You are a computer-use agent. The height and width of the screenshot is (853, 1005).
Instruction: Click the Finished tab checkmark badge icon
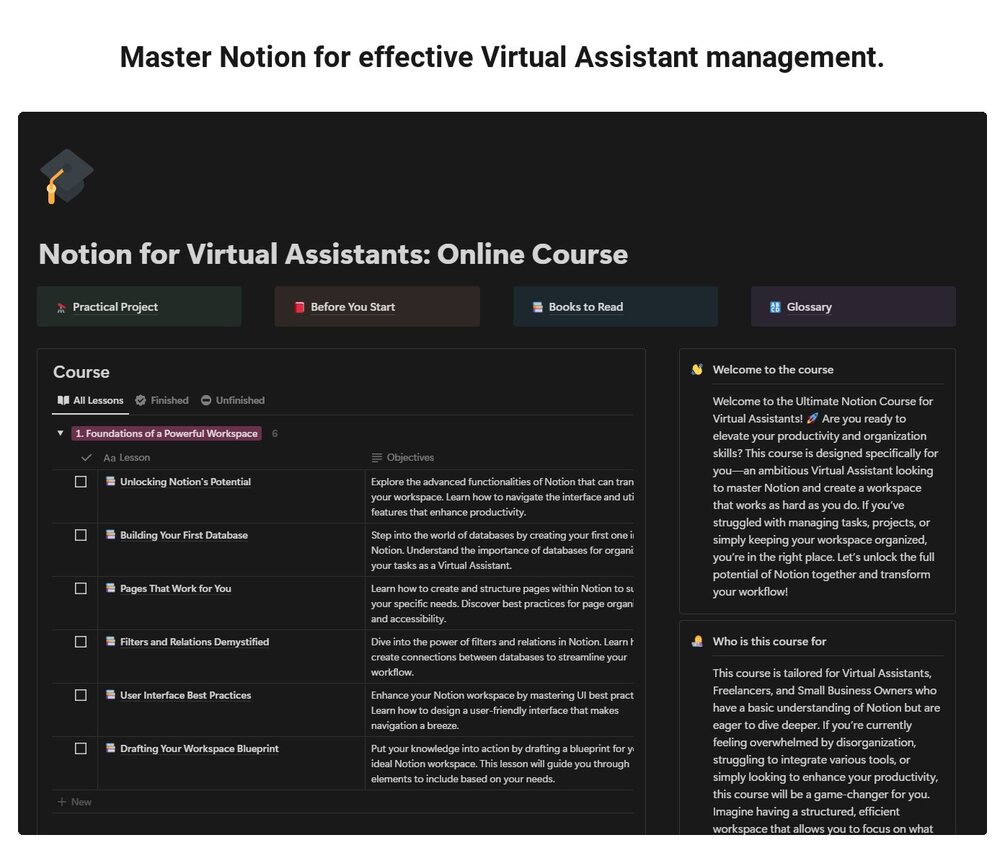click(140, 401)
